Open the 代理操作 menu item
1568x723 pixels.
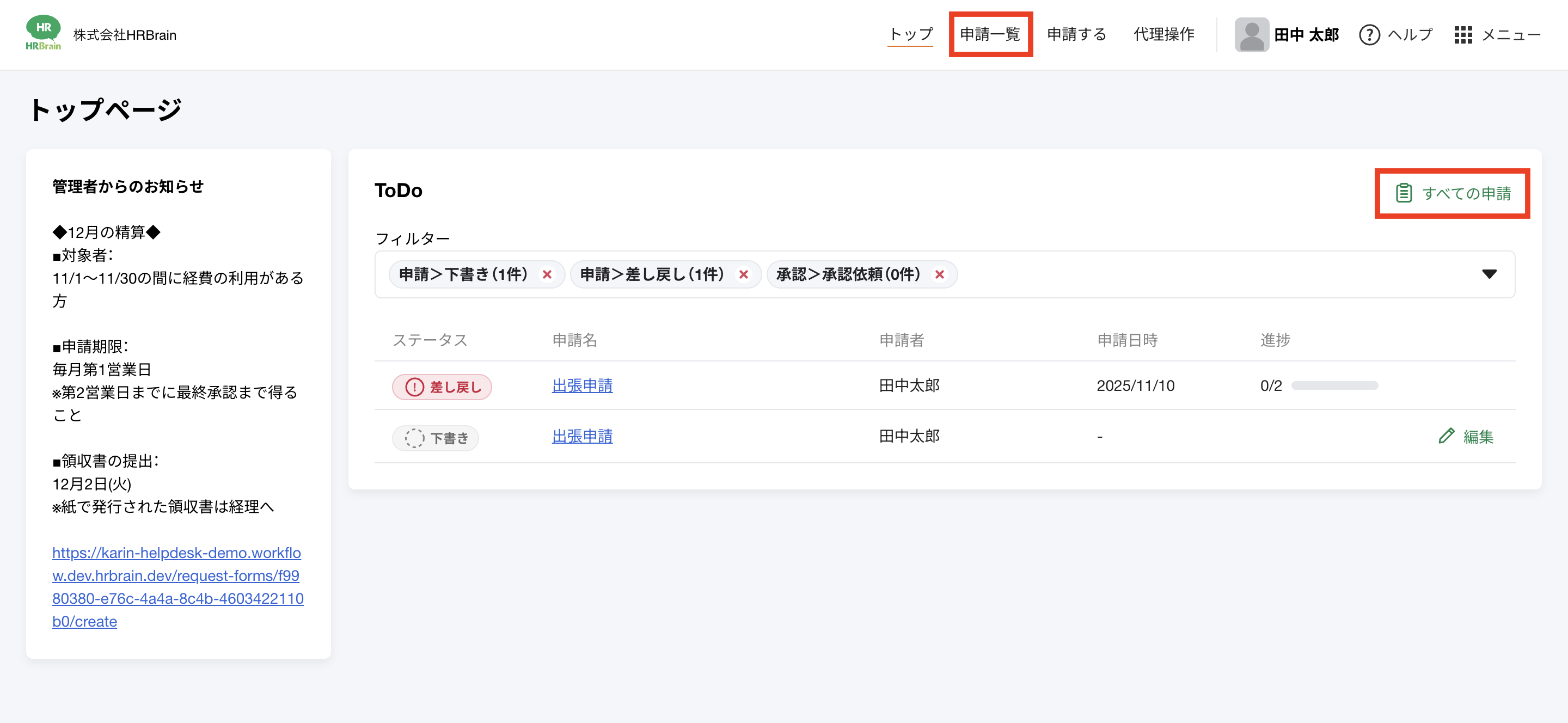coord(1163,34)
